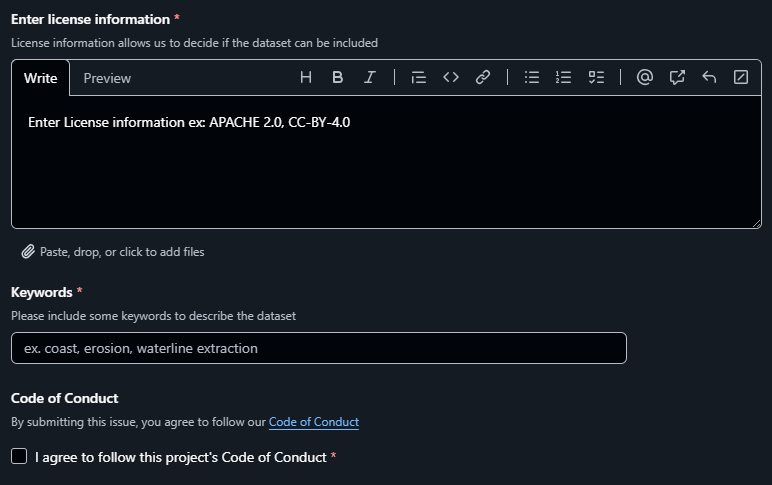Select the Write tab
This screenshot has width=772, height=485.
[40, 78]
